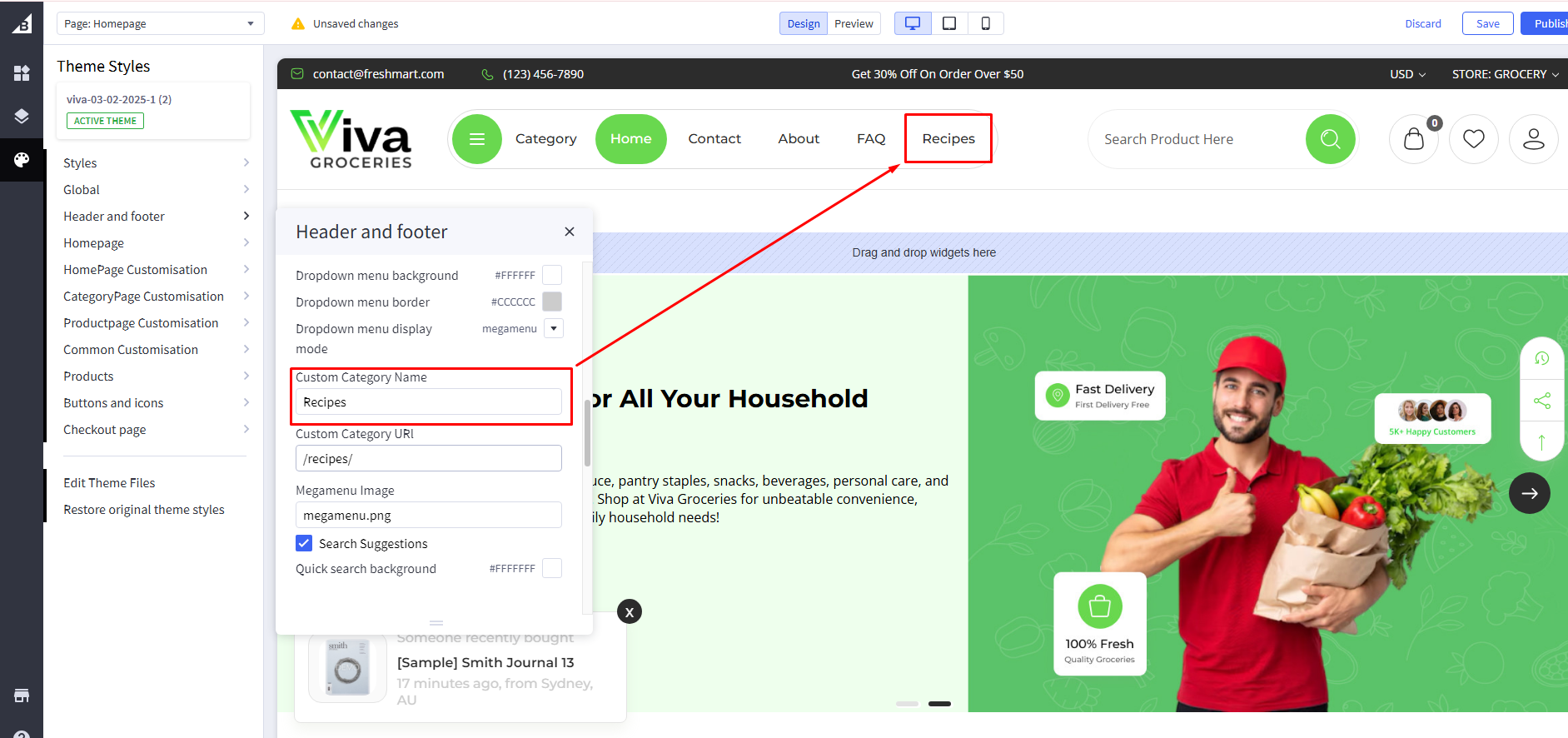Switch to desktop viewport icon
Screen dimensions: 1568x738
[913, 23]
